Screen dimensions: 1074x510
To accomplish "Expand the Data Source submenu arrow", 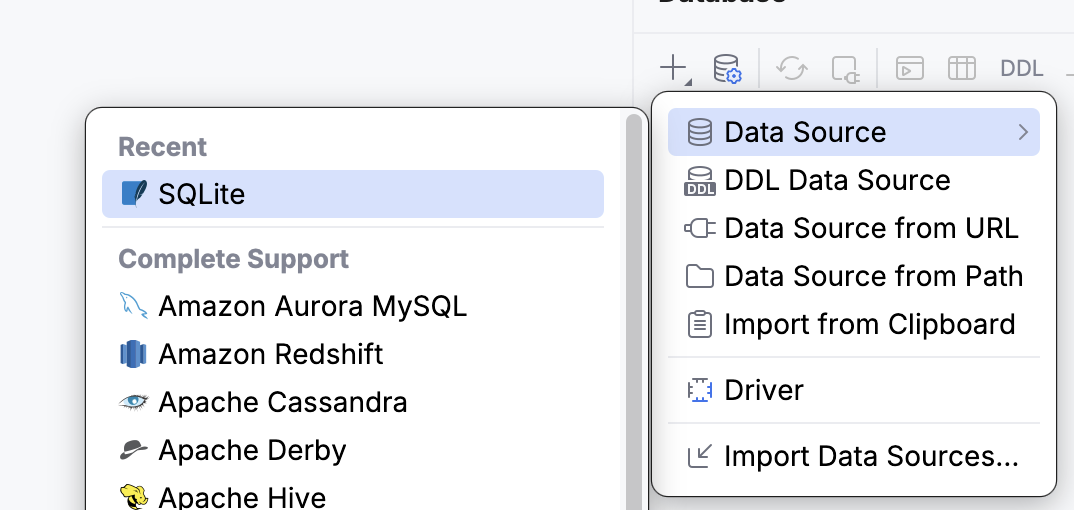I will [1023, 132].
